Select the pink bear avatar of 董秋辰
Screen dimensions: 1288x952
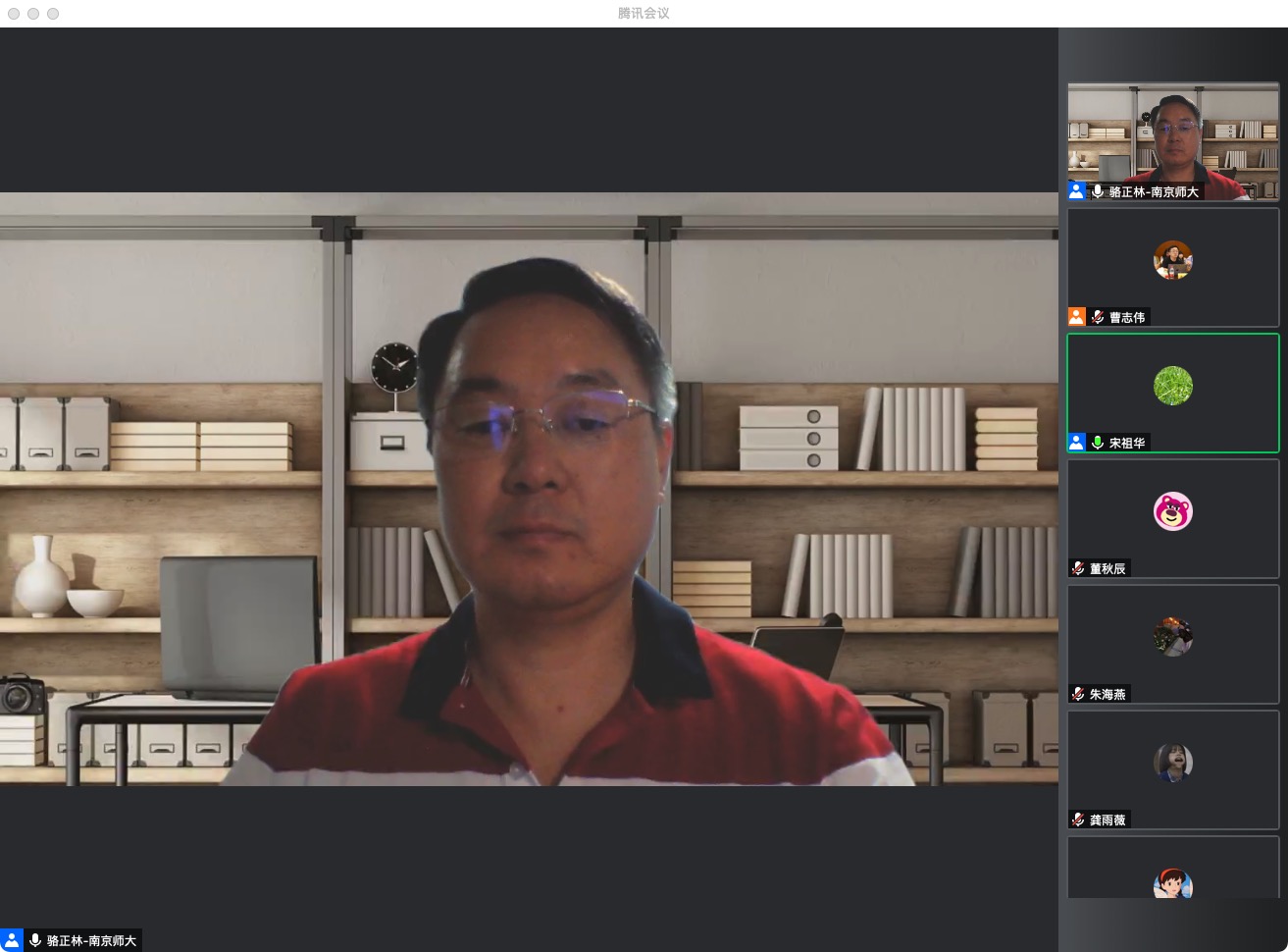pyautogui.click(x=1173, y=511)
